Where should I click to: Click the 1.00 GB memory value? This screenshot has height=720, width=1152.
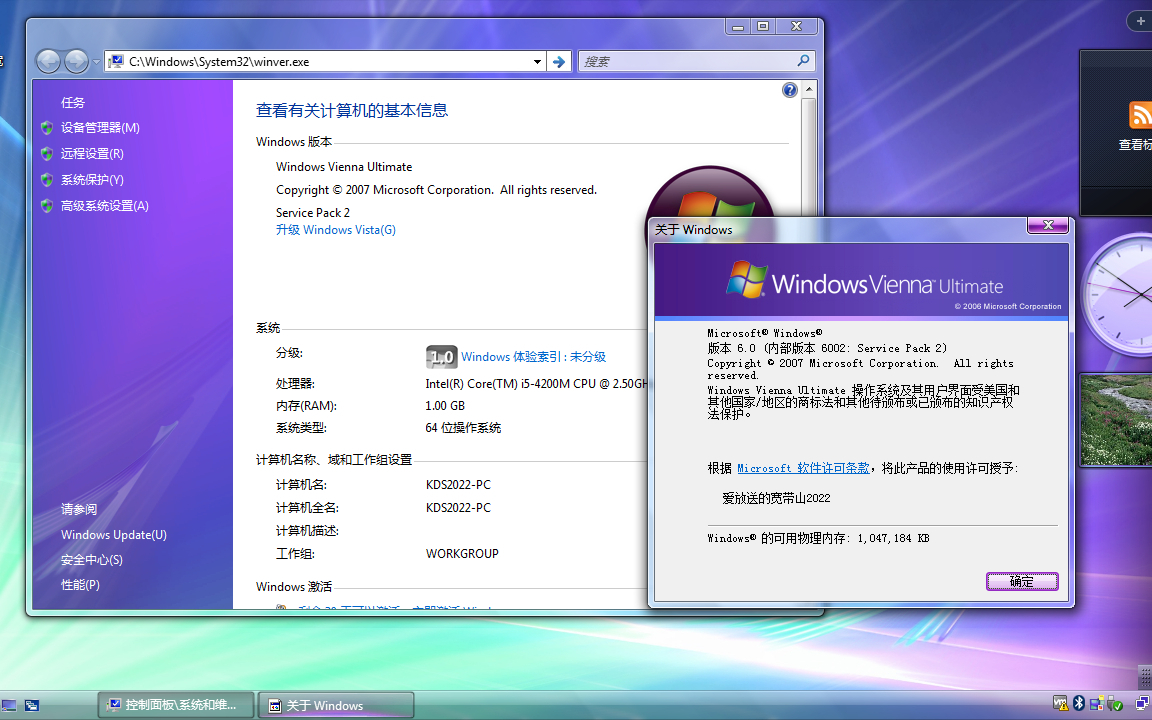(x=445, y=406)
